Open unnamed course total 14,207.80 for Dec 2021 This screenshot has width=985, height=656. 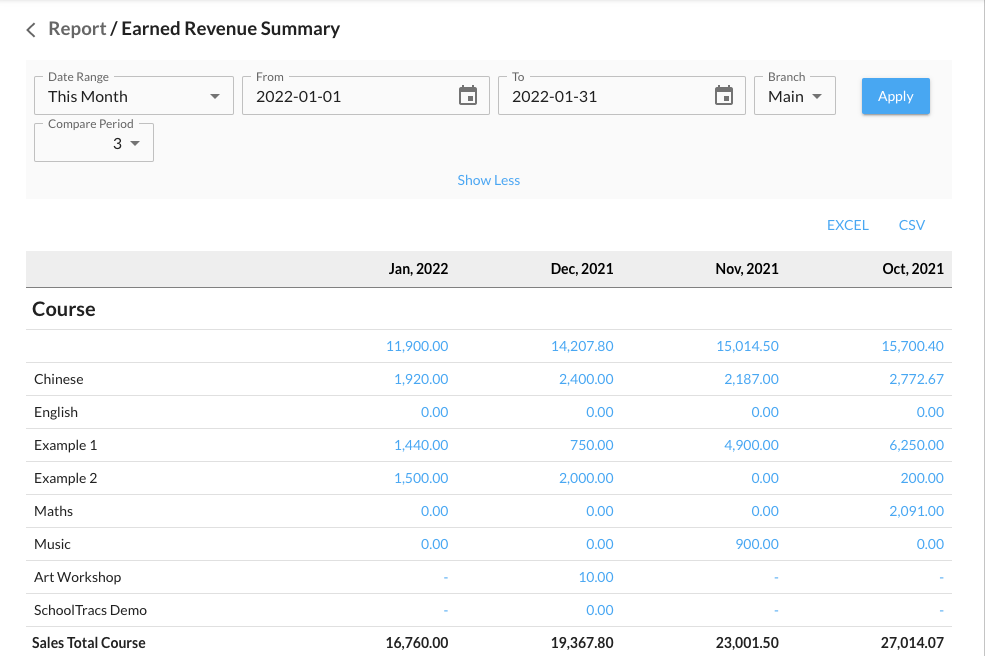click(x=582, y=346)
